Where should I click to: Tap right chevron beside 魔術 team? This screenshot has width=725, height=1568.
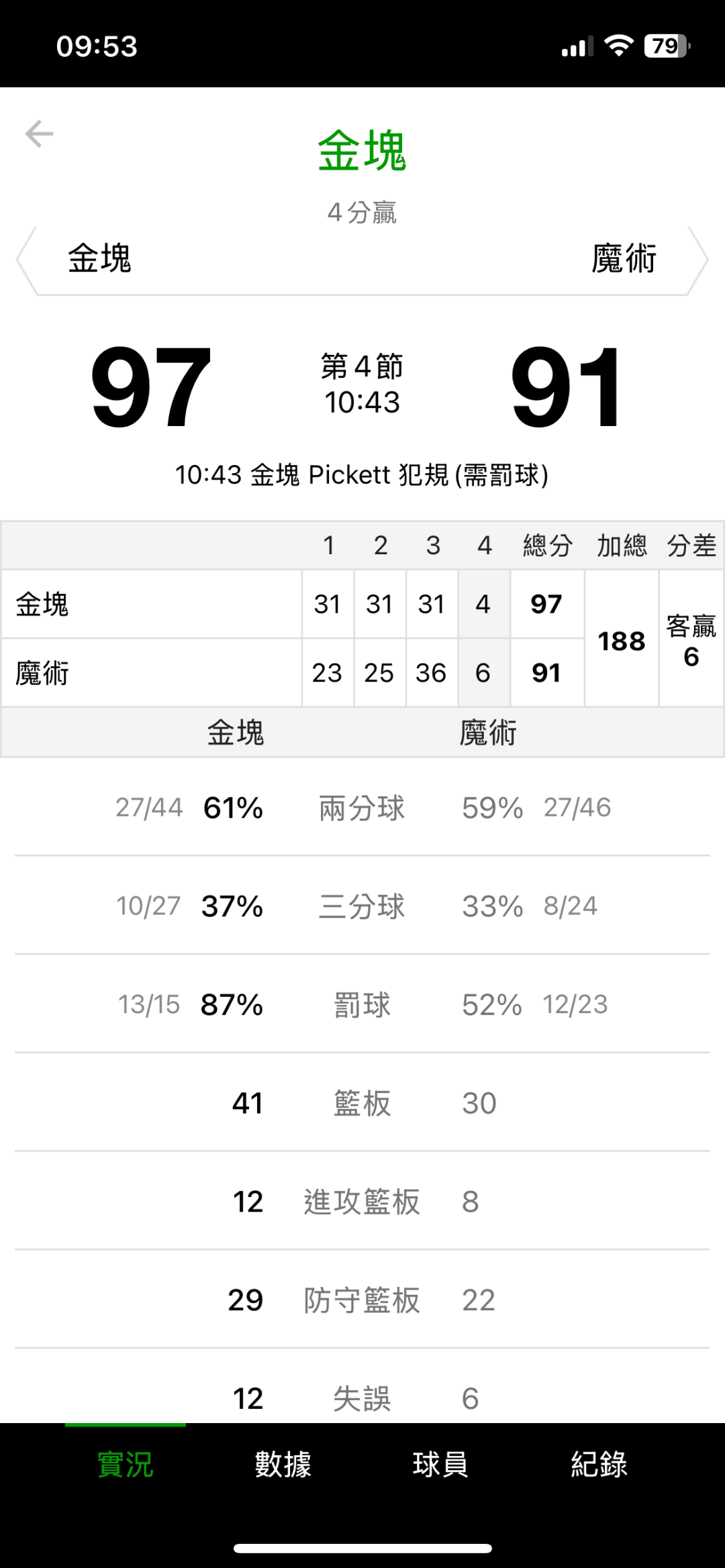pos(699,260)
